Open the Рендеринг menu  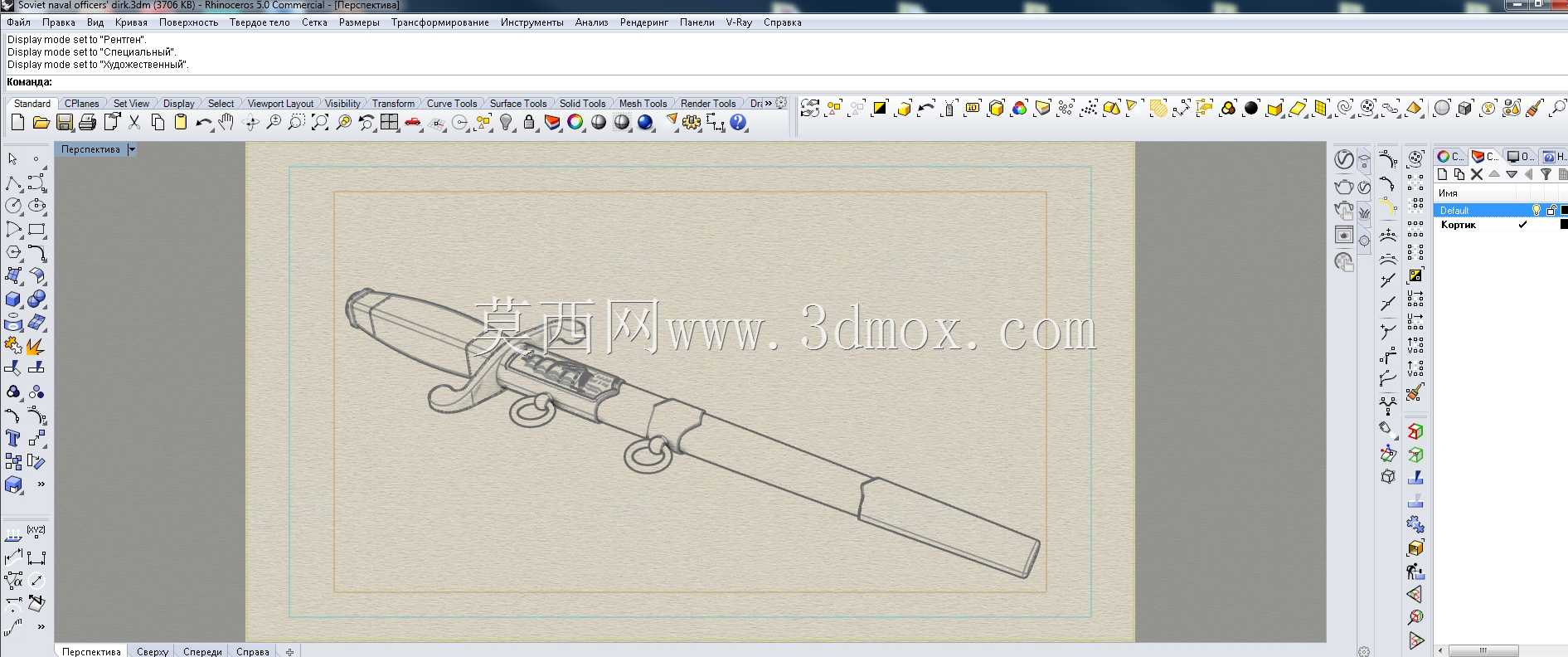[644, 22]
